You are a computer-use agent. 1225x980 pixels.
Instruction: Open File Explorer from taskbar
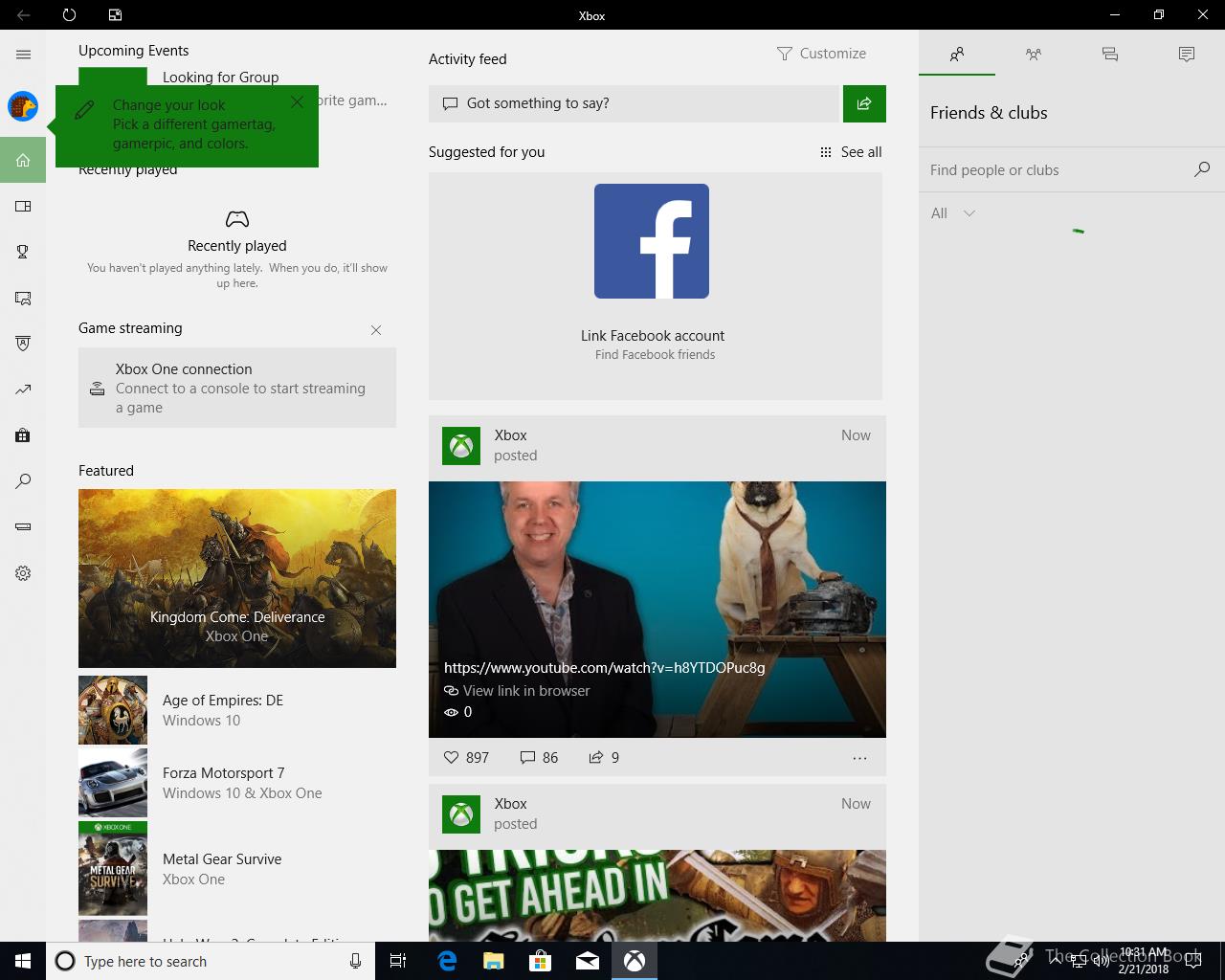click(x=493, y=961)
